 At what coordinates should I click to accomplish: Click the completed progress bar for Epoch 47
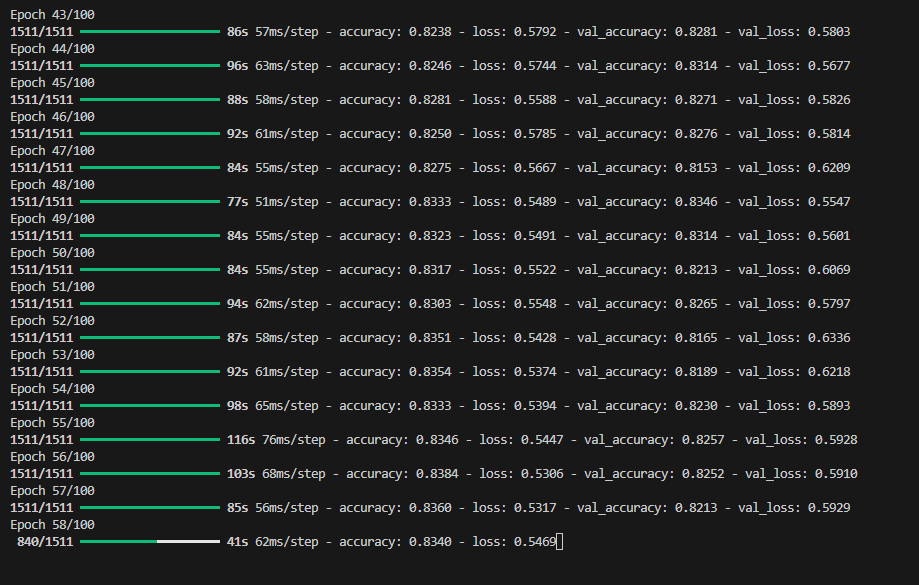[150, 168]
